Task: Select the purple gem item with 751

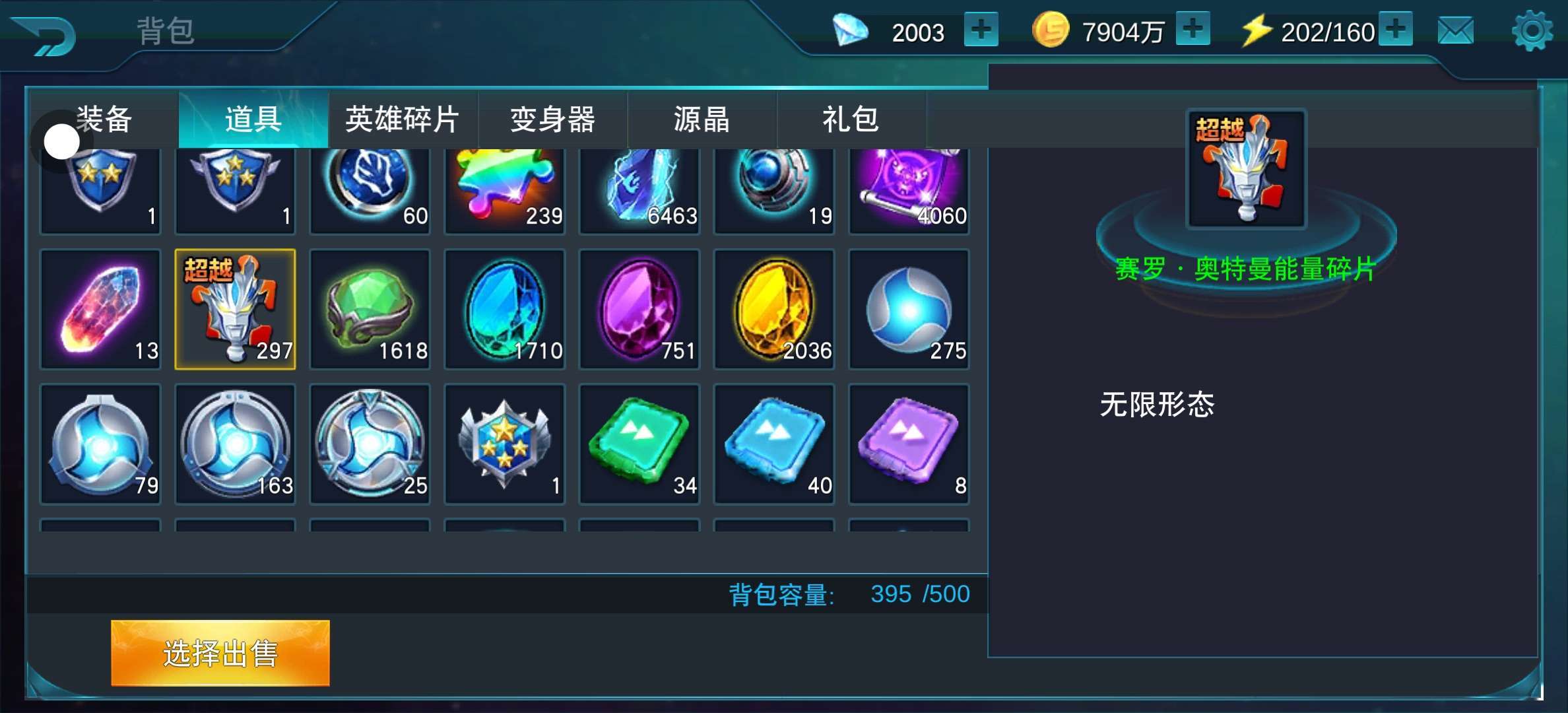Action: (639, 309)
